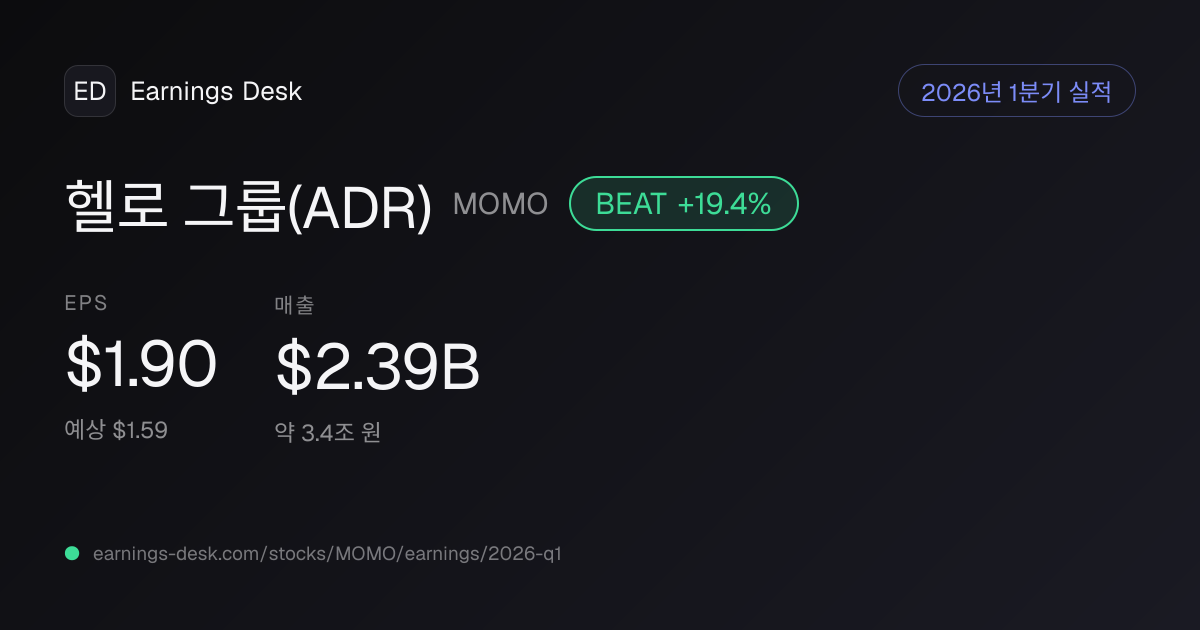The width and height of the screenshot is (1200, 630).
Task: Click the revenue value $2.39B
Action: tap(378, 367)
